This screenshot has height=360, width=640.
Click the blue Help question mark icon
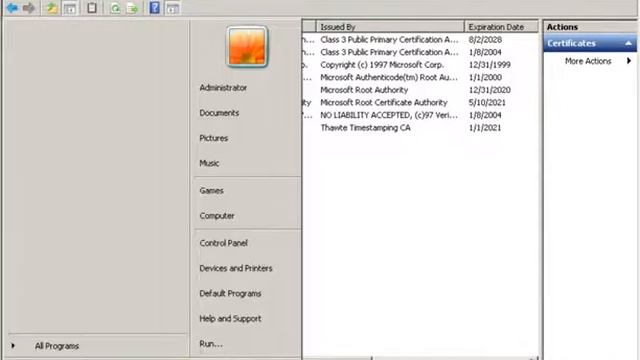pyautogui.click(x=155, y=8)
